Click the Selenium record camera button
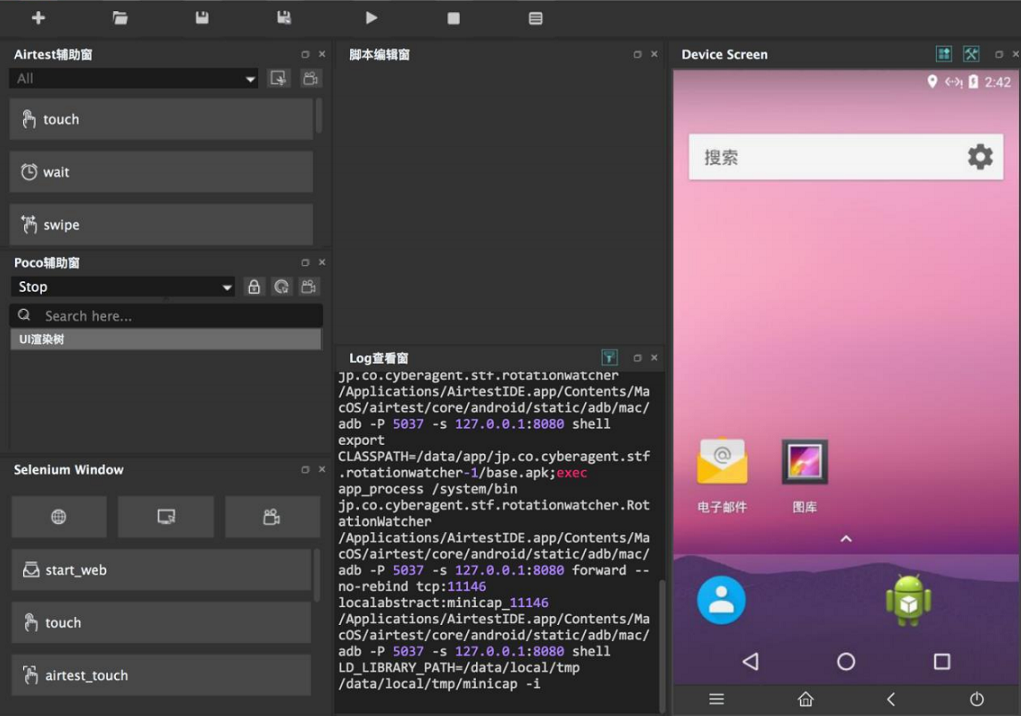 271,517
